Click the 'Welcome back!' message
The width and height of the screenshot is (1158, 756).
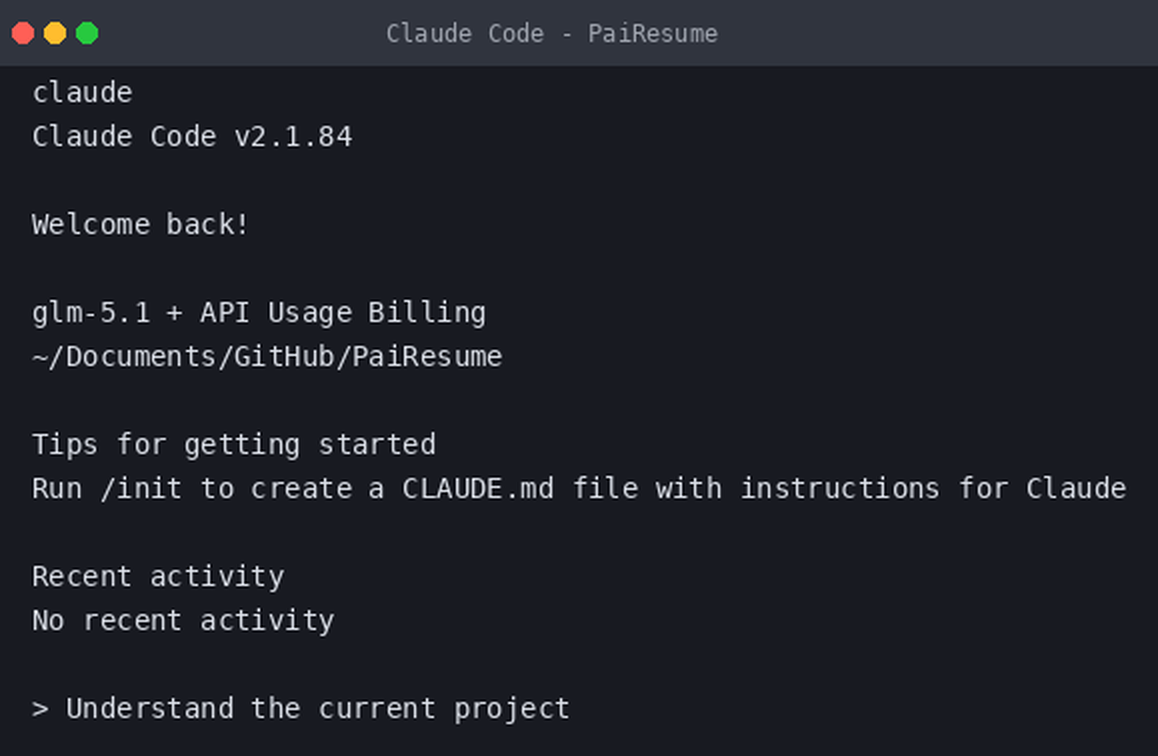[140, 224]
